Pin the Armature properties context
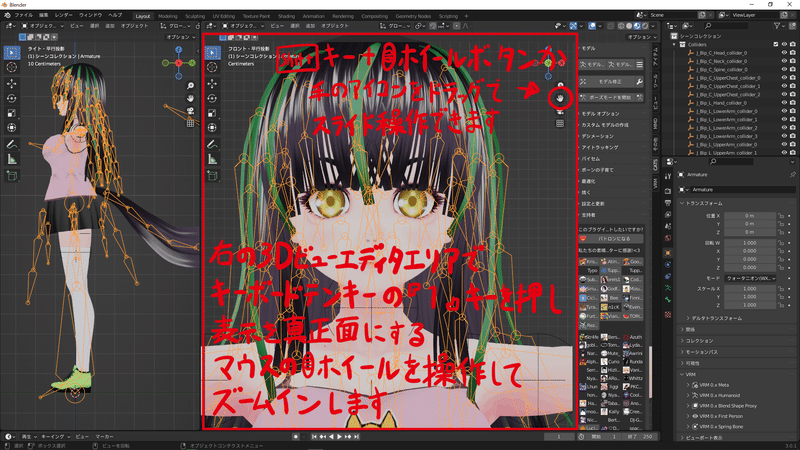Screen dimensions: 800x450 point(792,174)
